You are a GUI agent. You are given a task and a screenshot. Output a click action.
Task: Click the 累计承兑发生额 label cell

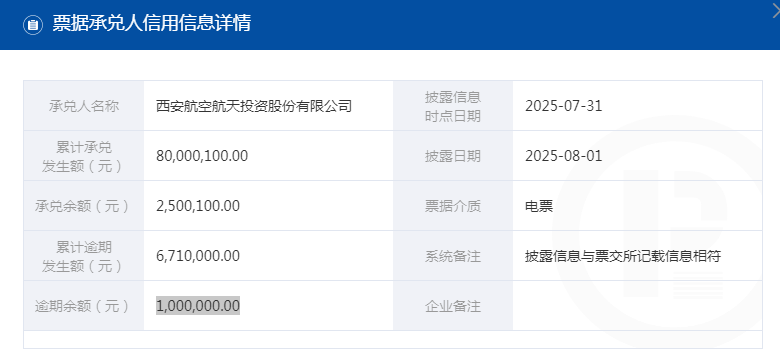tap(84, 156)
